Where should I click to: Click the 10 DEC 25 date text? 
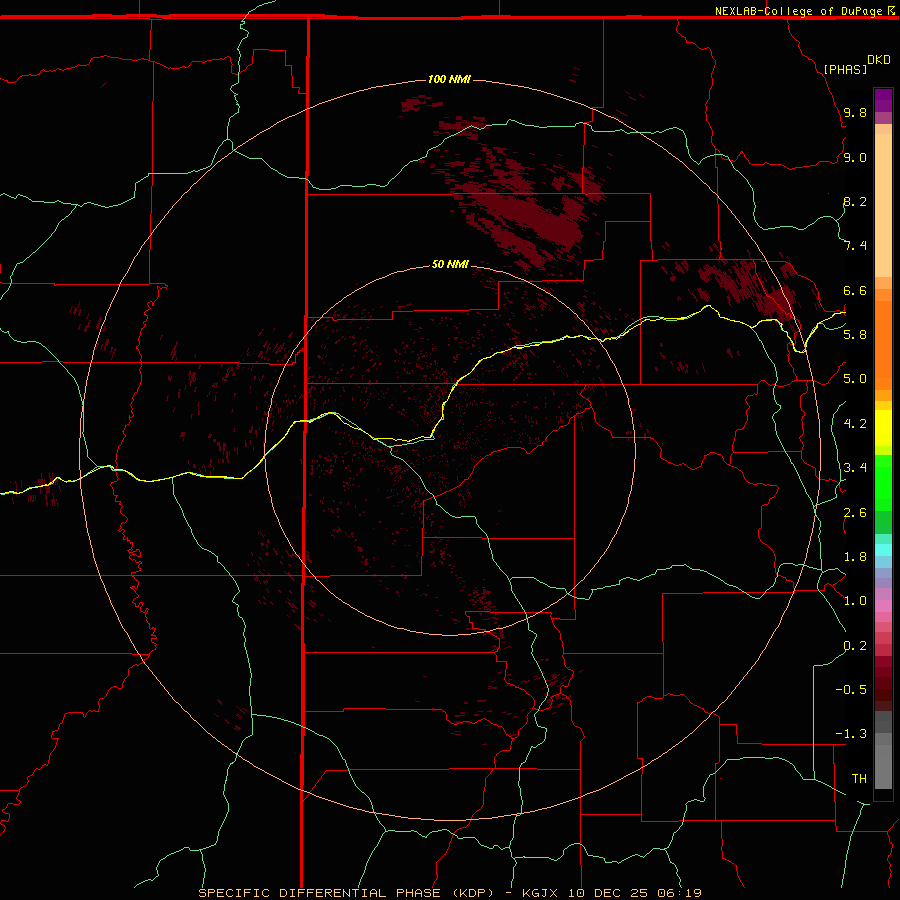point(610,893)
